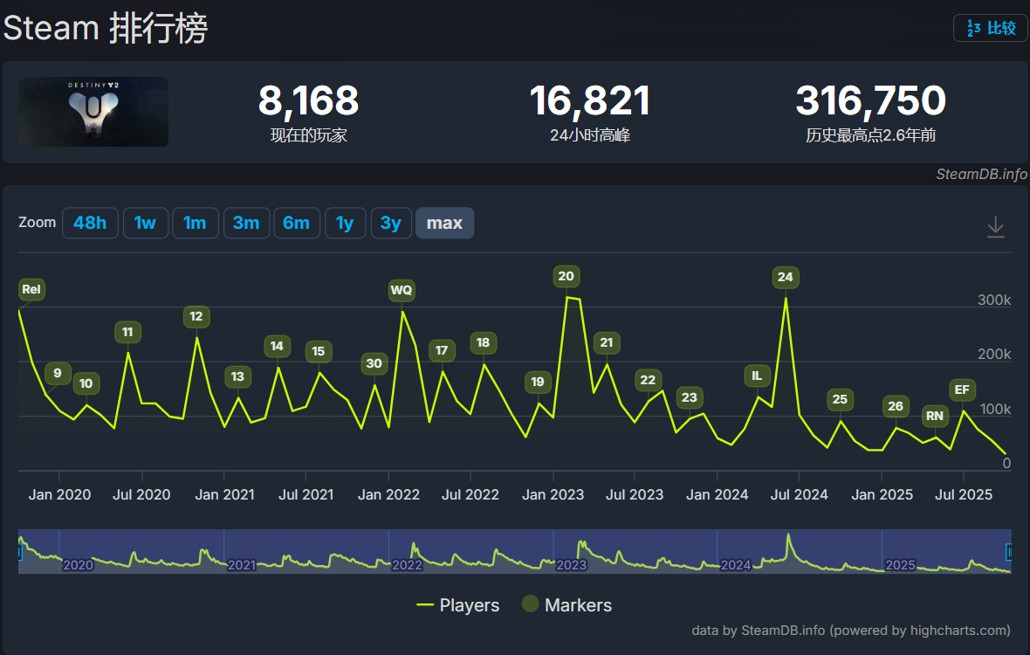Click the Rel release marker
The height and width of the screenshot is (655, 1030).
click(x=32, y=290)
